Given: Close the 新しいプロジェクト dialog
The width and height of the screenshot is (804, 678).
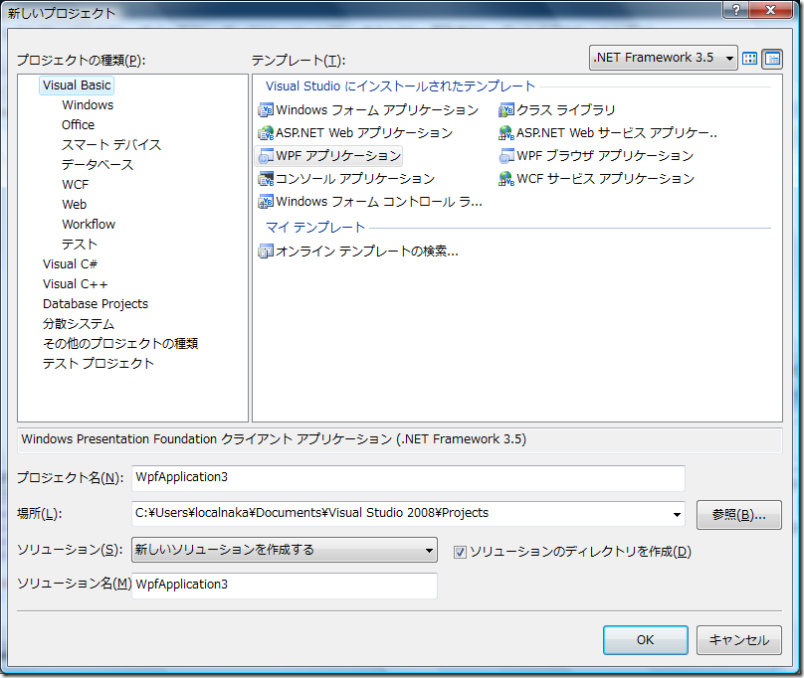Looking at the screenshot, I should tap(770, 10).
